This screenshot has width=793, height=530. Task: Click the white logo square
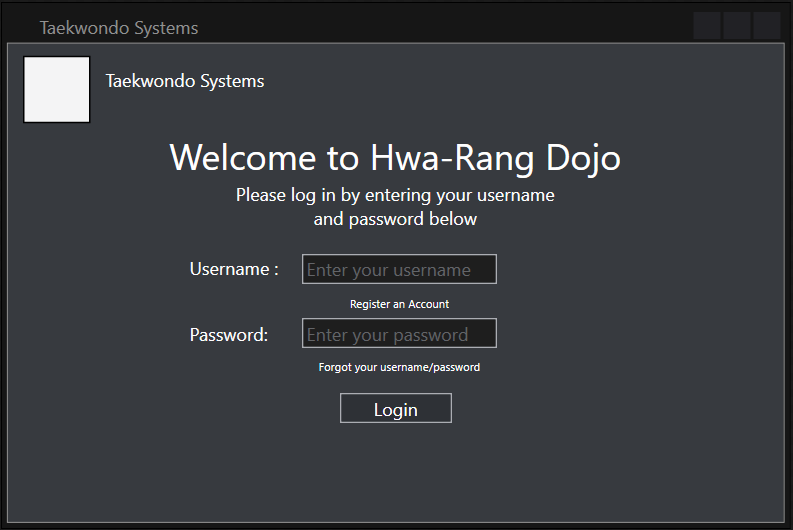click(57, 90)
